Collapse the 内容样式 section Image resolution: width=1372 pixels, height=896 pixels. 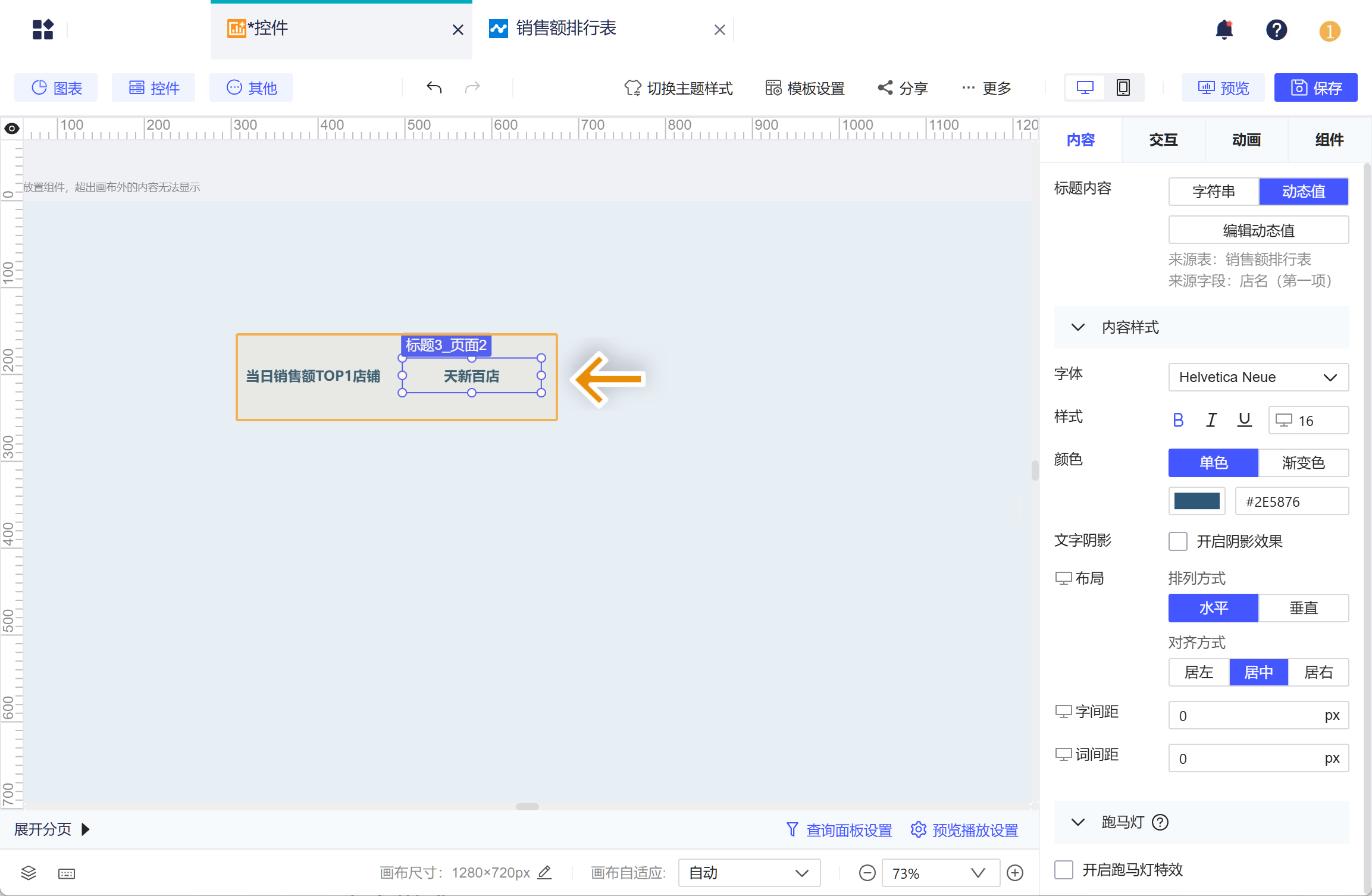[x=1078, y=327]
